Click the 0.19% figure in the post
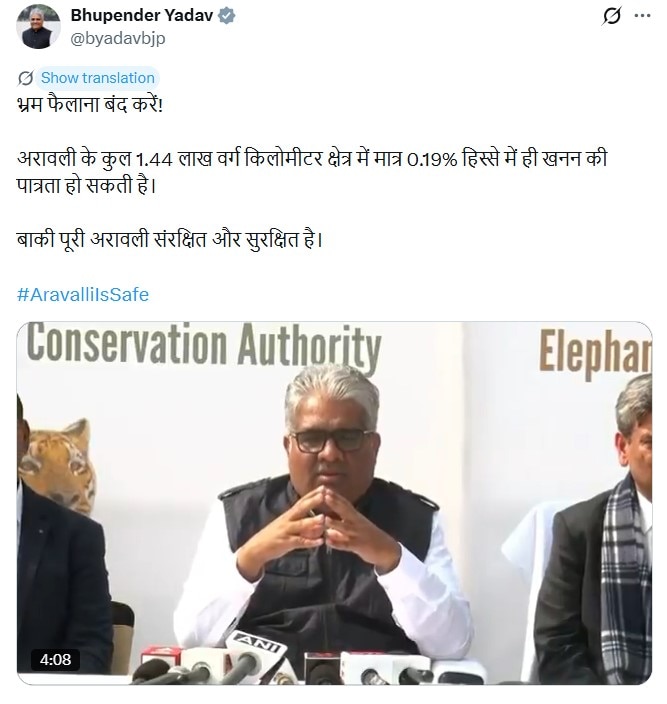The width and height of the screenshot is (667, 704). 432,159
